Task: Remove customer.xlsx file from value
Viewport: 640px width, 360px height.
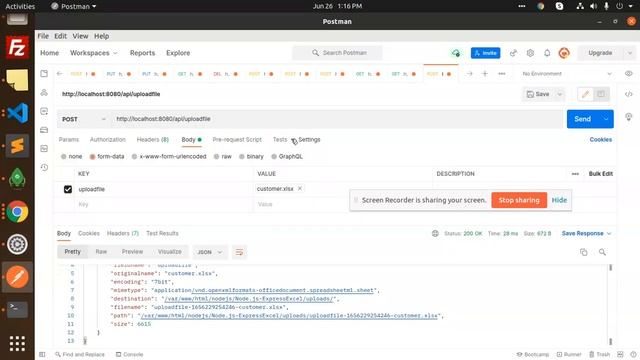Action: 300,189
